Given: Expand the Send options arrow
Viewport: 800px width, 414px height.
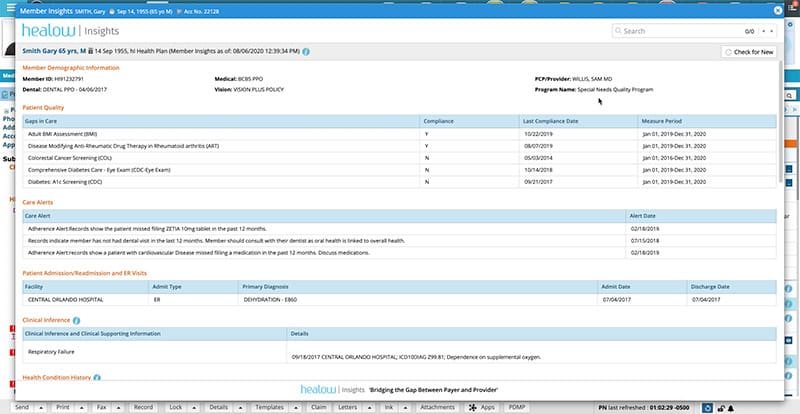Looking at the screenshot, I should pos(40,407).
